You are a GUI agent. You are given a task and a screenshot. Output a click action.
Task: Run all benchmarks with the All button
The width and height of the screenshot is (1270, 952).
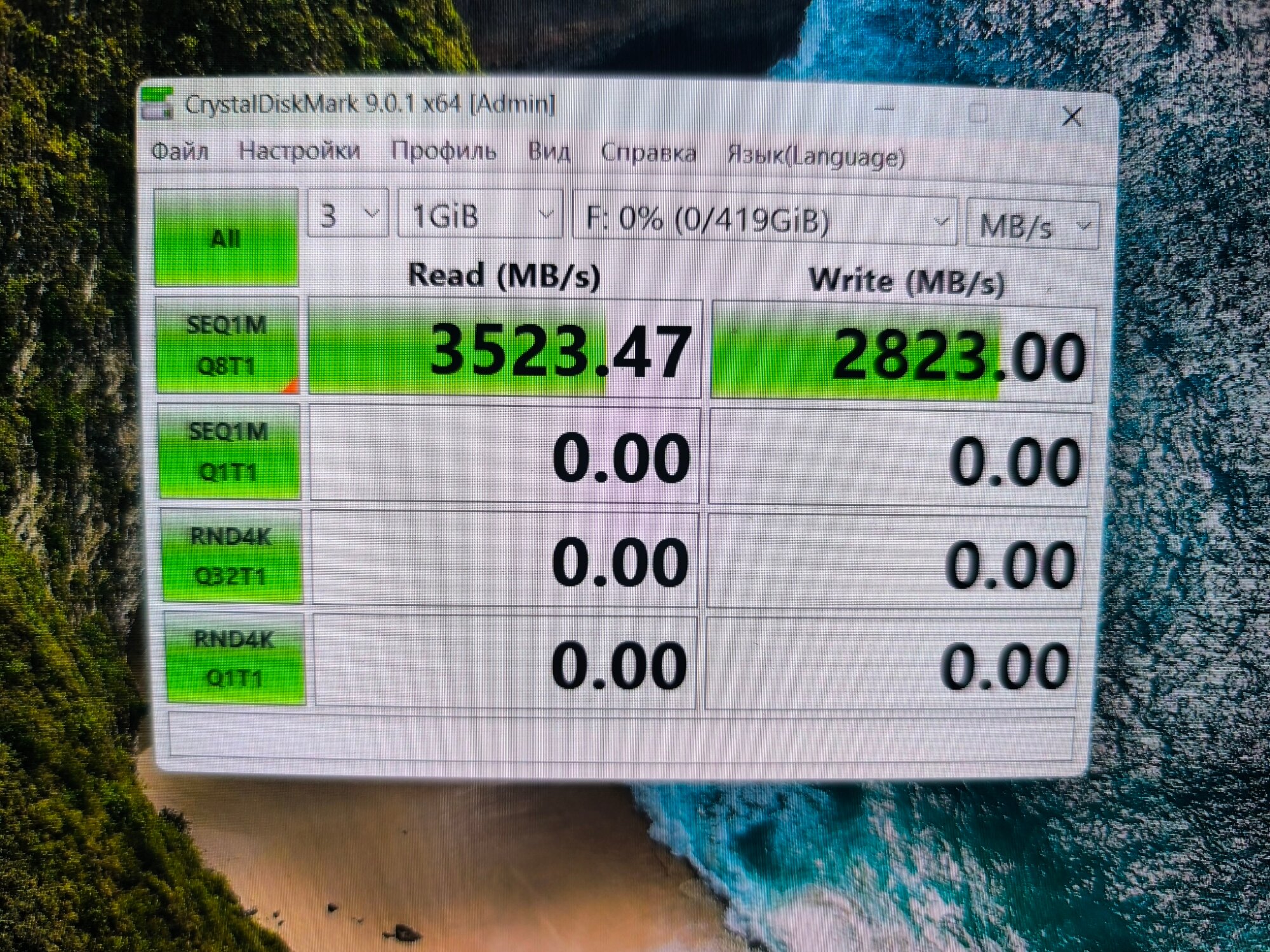pos(225,237)
